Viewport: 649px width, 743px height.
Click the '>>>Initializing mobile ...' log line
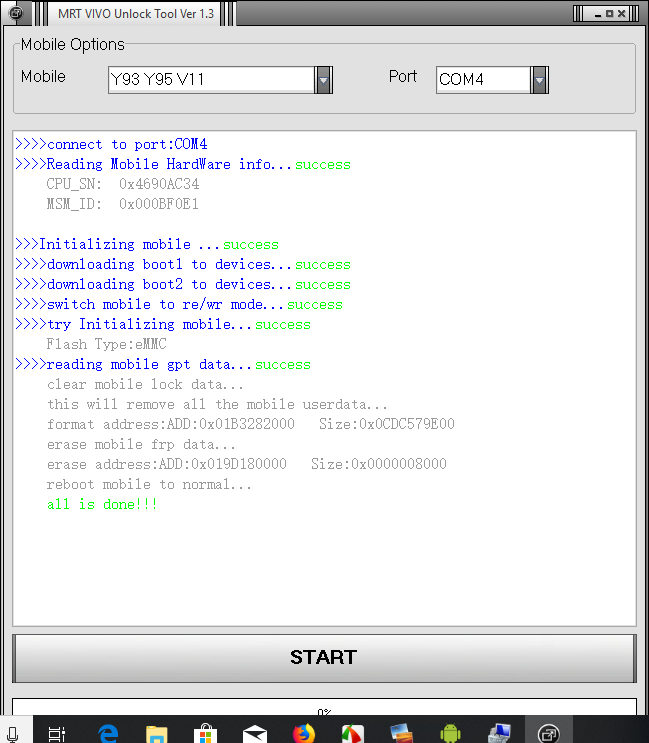point(147,245)
